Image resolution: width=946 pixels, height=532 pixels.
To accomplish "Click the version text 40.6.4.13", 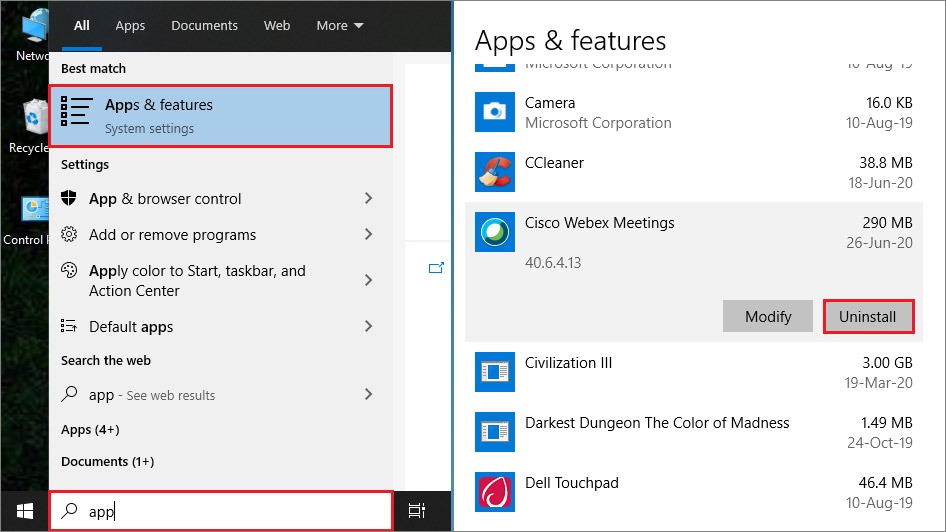I will 553,263.
